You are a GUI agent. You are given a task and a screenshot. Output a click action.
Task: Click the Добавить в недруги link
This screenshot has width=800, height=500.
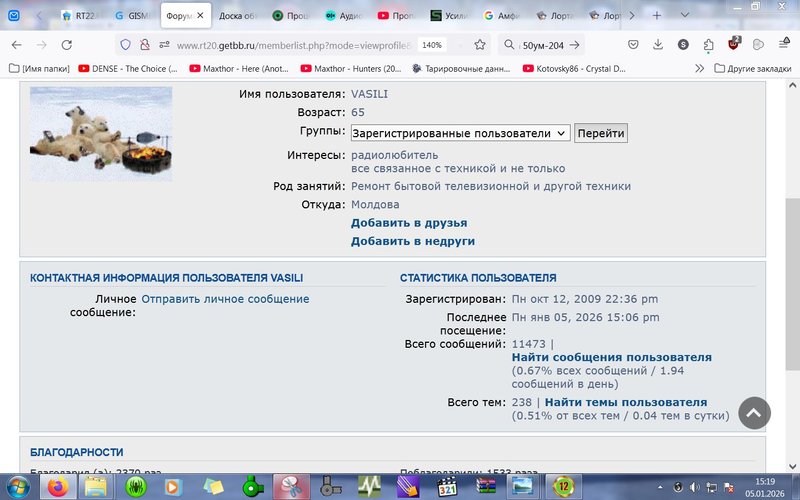(x=412, y=241)
